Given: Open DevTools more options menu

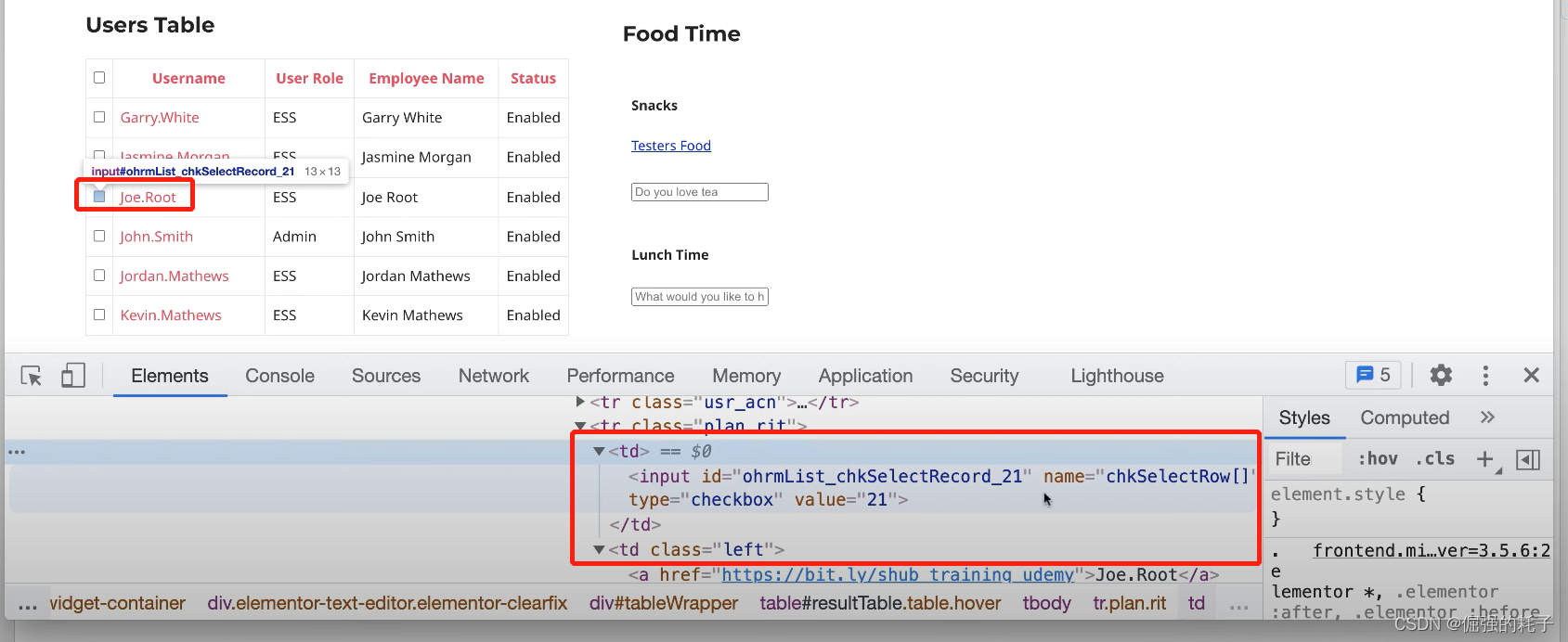Looking at the screenshot, I should (1485, 375).
